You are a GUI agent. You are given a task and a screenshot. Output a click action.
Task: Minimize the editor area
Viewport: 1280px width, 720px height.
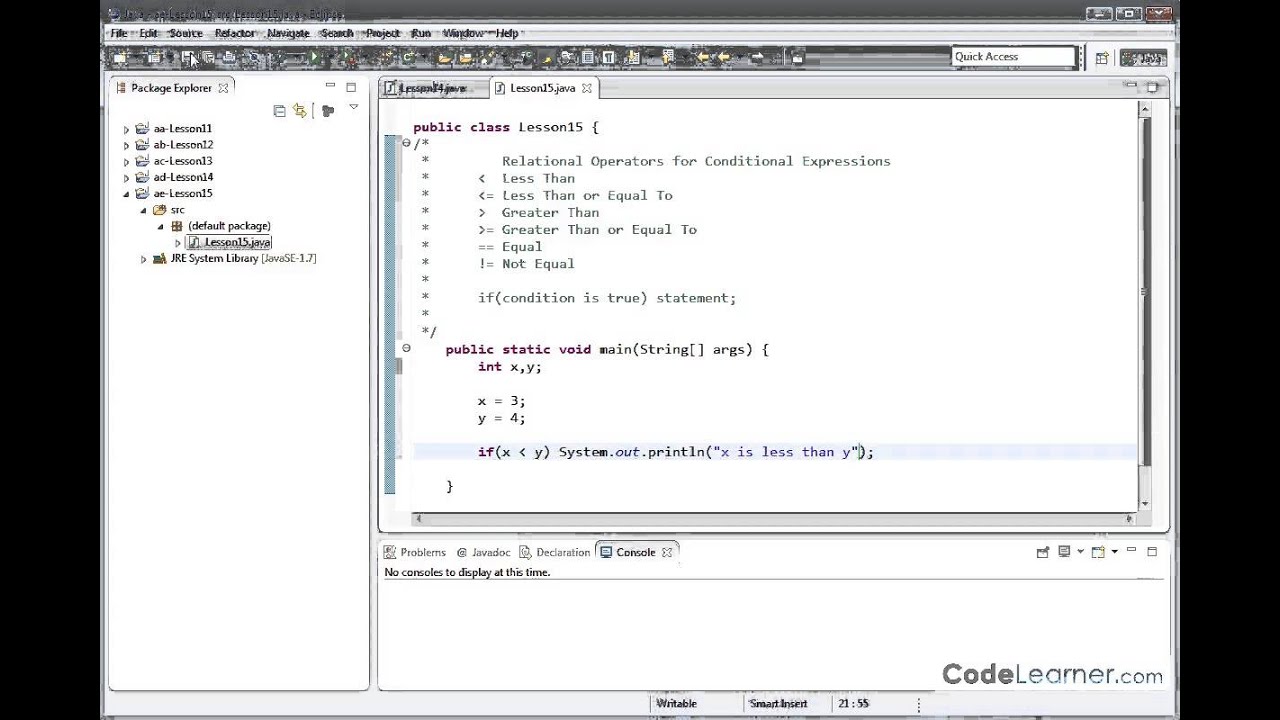click(x=1130, y=86)
